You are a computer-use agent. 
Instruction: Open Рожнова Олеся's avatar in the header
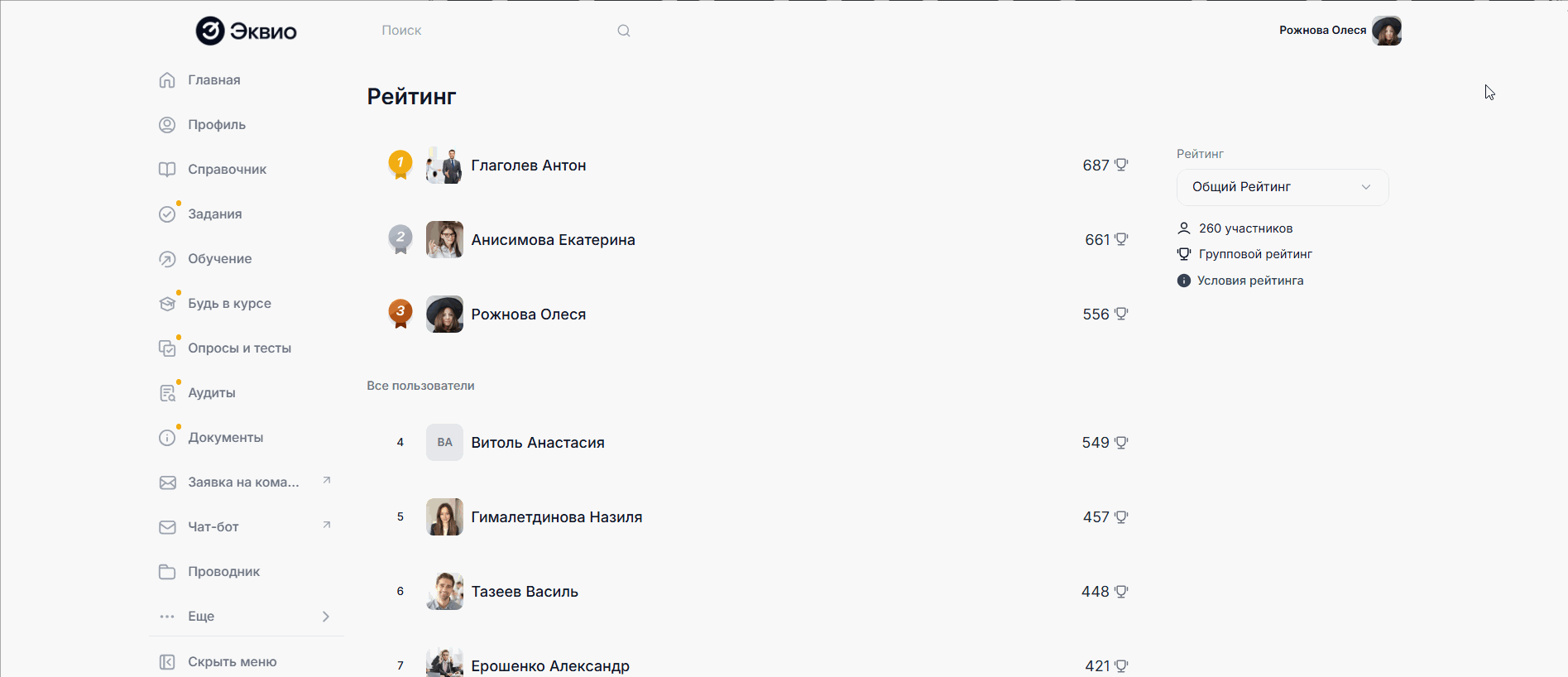click(x=1386, y=31)
